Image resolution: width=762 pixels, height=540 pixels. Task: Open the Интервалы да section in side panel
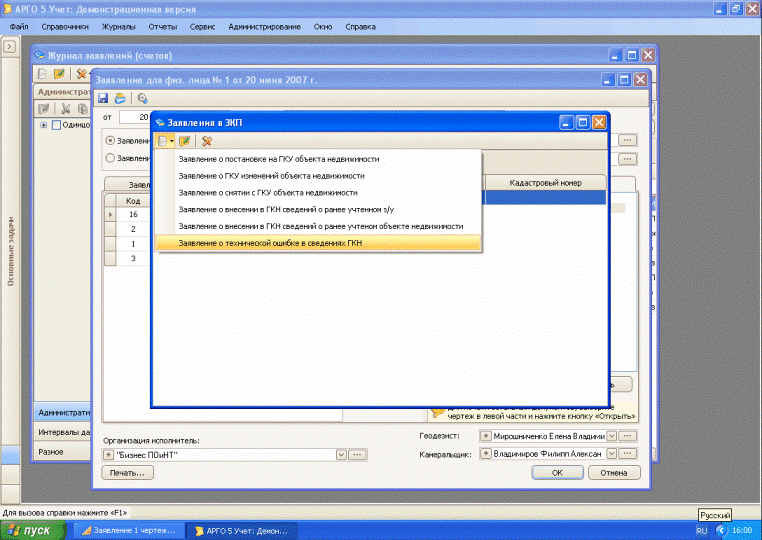tap(63, 432)
